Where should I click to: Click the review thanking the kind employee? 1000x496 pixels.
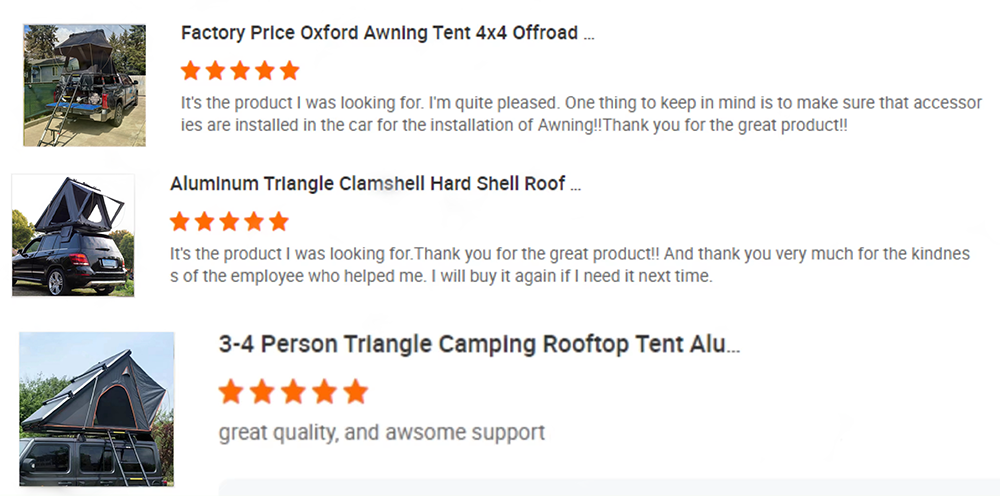point(570,265)
